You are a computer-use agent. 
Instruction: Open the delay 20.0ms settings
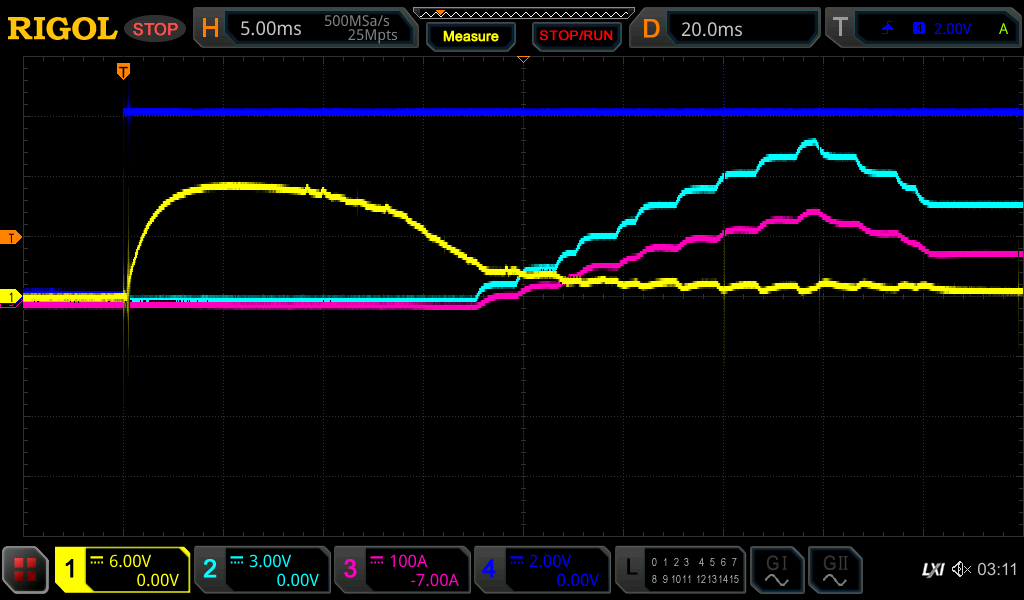pos(727,28)
